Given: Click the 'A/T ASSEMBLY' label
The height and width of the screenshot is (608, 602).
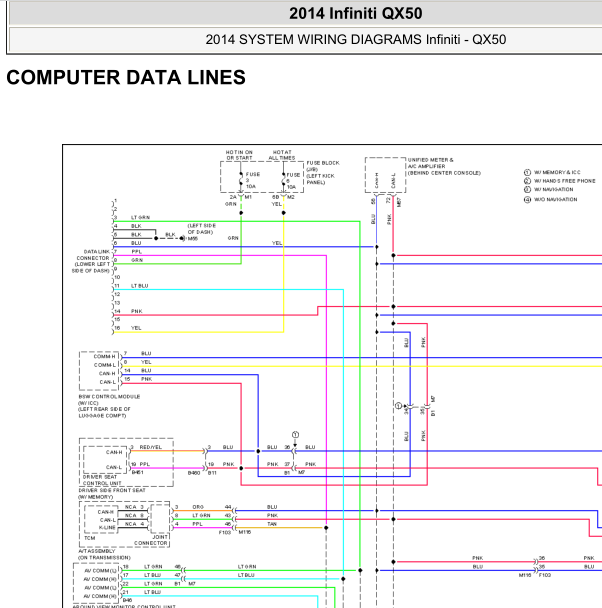Looking at the screenshot, I should (97, 551).
